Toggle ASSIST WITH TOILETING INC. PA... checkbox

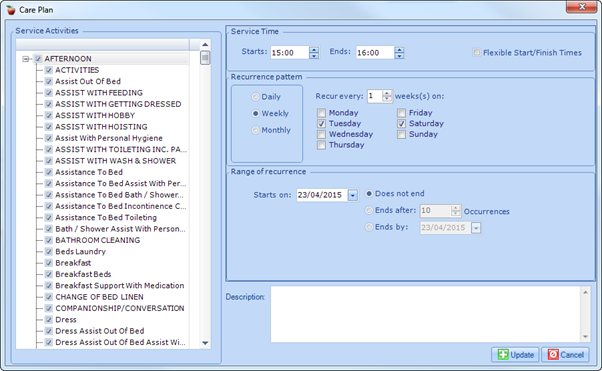49,149
